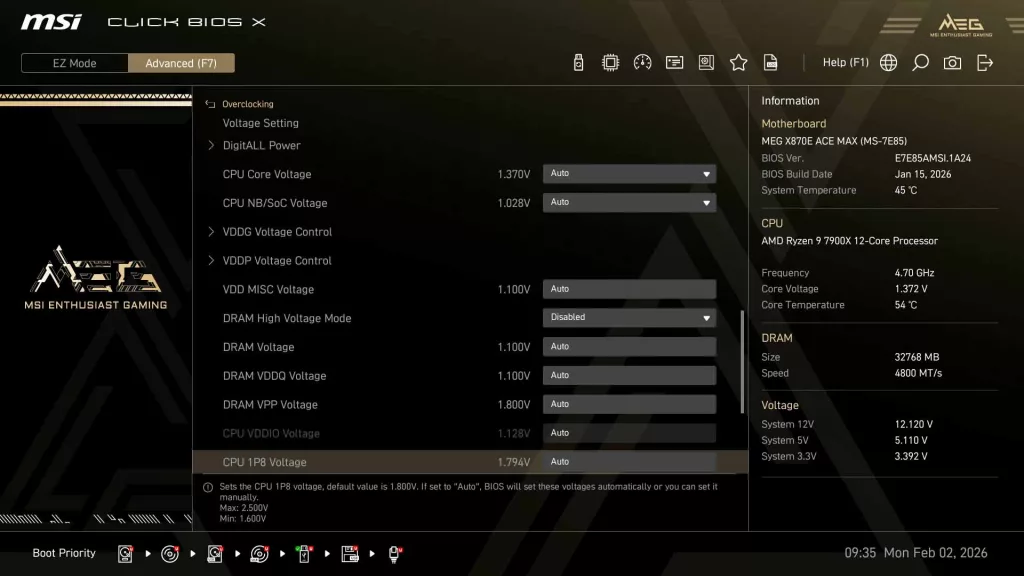Select the first hard drive in Boot Priority
The image size is (1024, 576).
pos(124,553)
